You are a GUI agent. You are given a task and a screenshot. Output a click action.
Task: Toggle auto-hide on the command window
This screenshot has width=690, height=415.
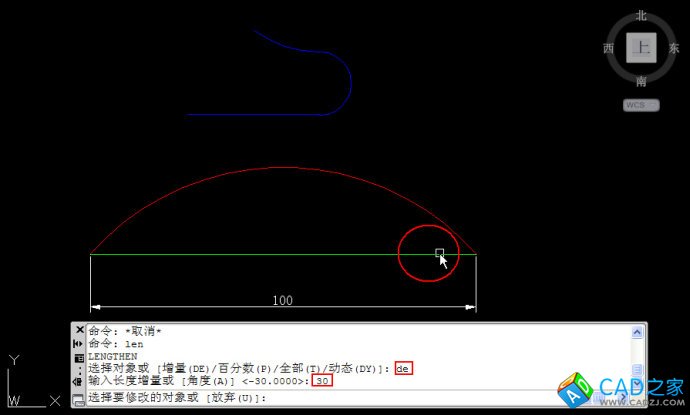pos(79,343)
